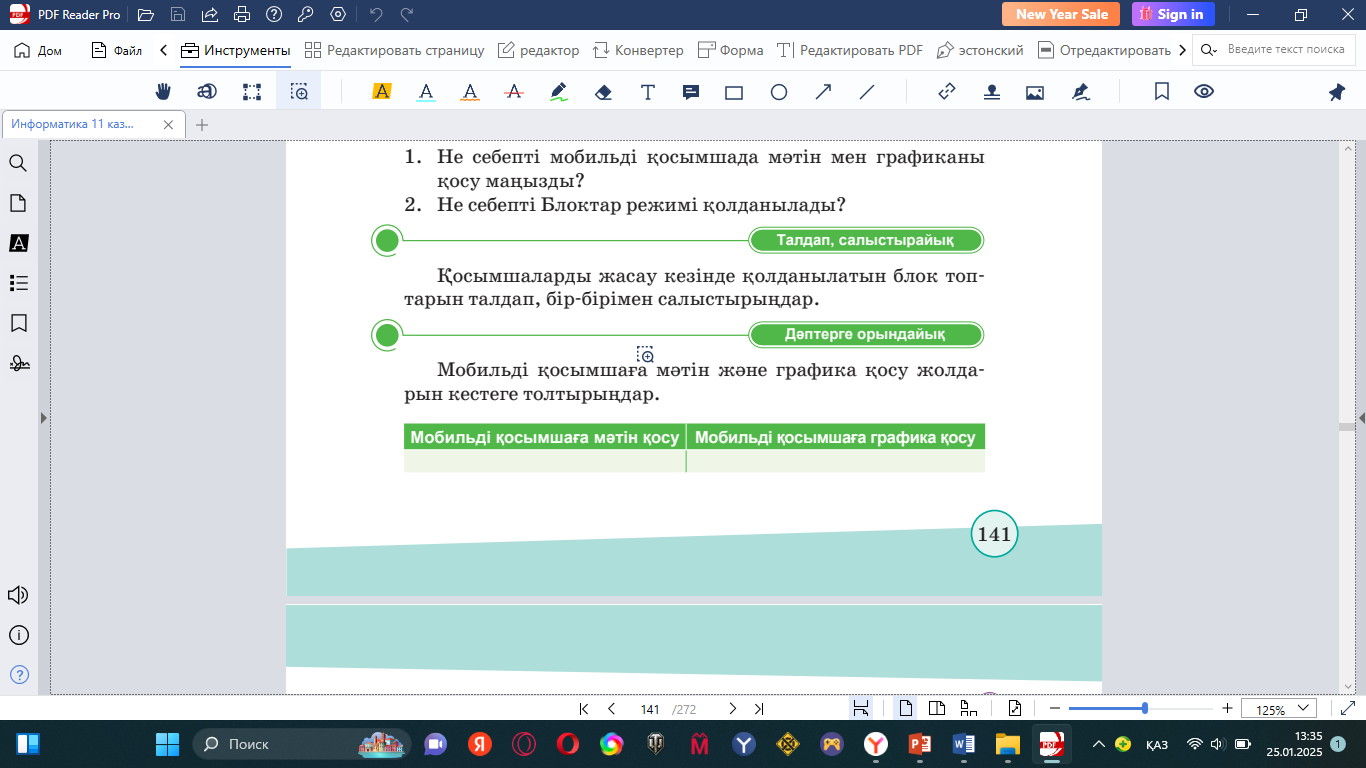Click the search text input field
Viewport: 1366px width, 768px height.
pyautogui.click(x=1285, y=50)
